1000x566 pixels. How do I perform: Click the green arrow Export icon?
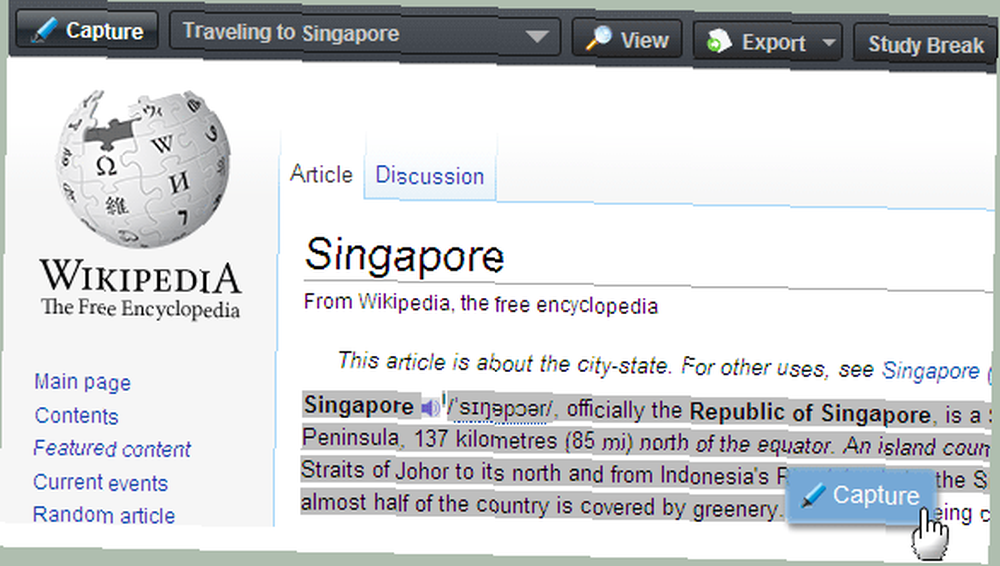718,41
